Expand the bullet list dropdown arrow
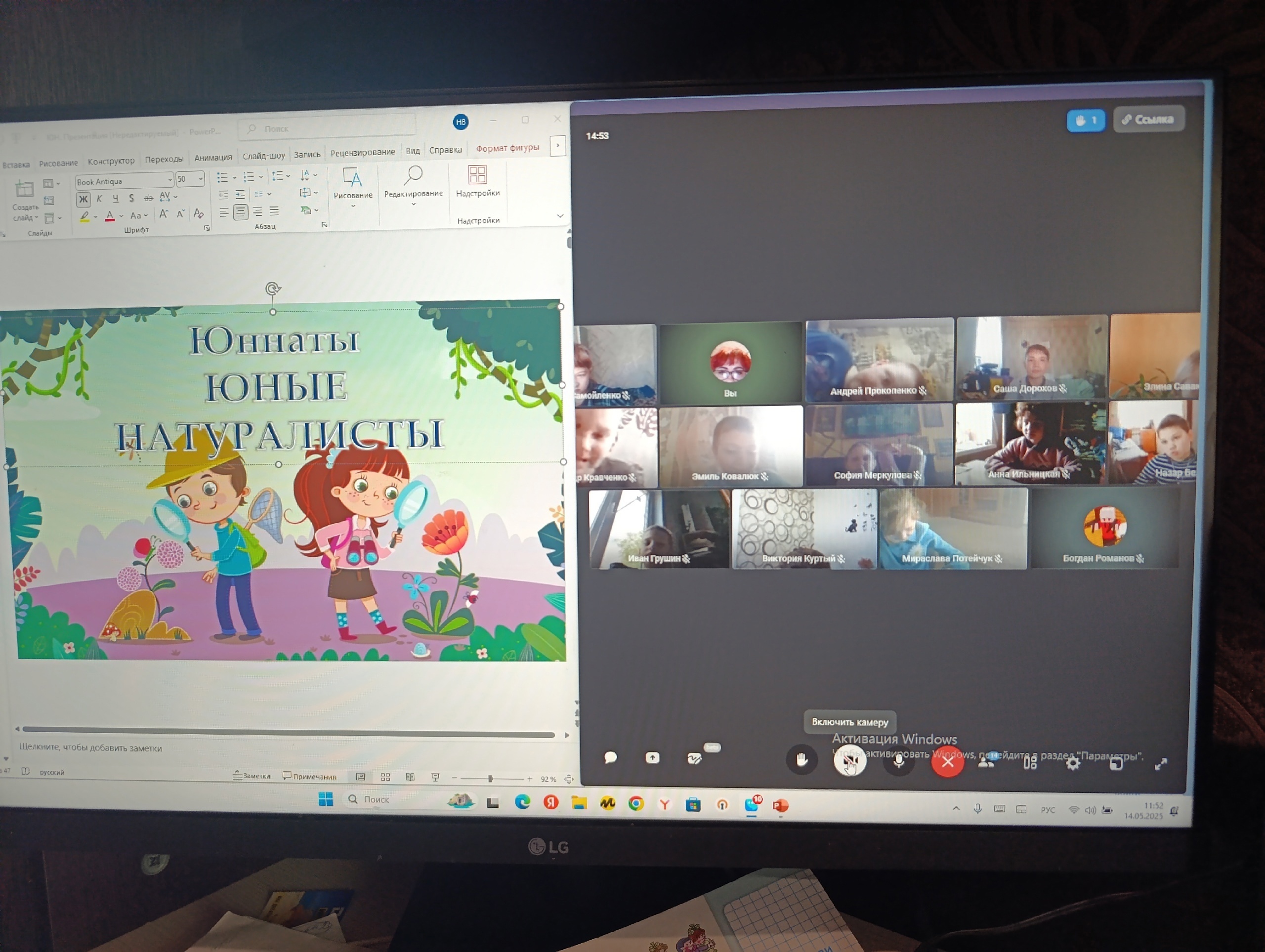The width and height of the screenshot is (1265, 952). tap(235, 177)
